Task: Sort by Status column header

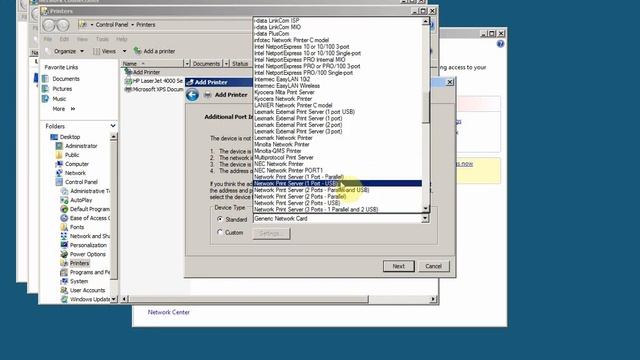Action: pyautogui.click(x=240, y=64)
